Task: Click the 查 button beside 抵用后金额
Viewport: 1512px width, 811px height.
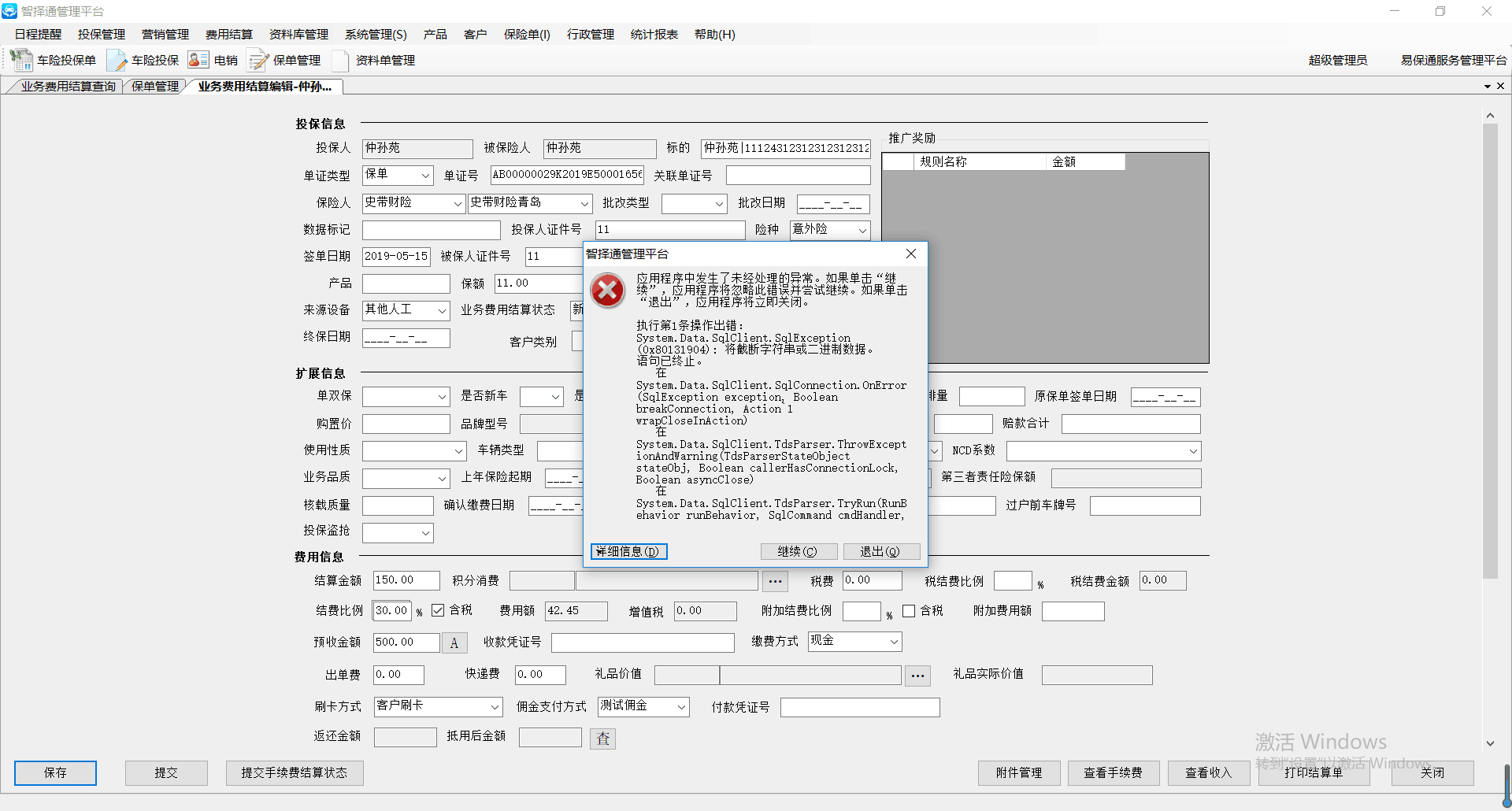Action: [x=602, y=738]
